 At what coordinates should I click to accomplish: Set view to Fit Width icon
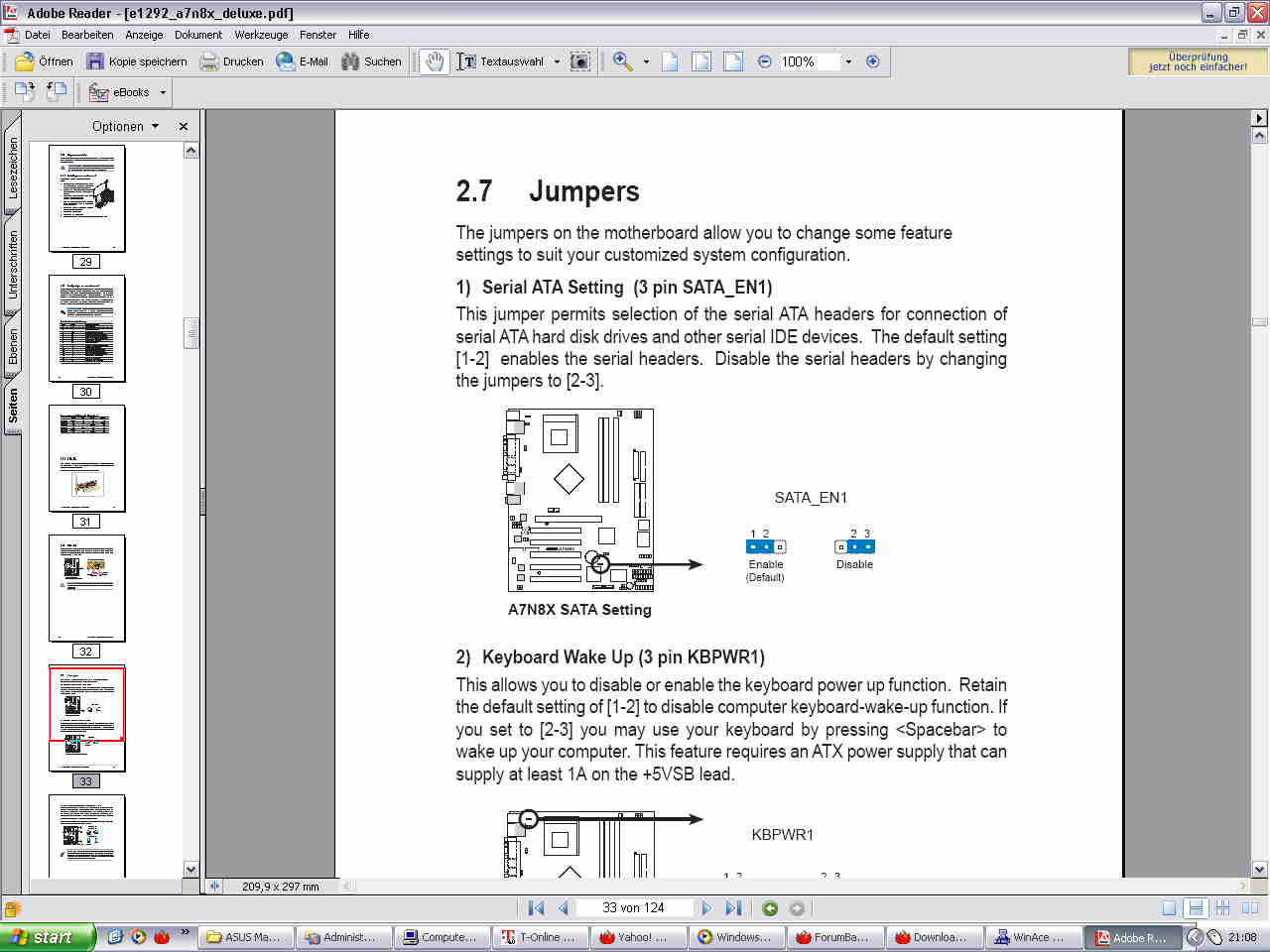tap(733, 61)
